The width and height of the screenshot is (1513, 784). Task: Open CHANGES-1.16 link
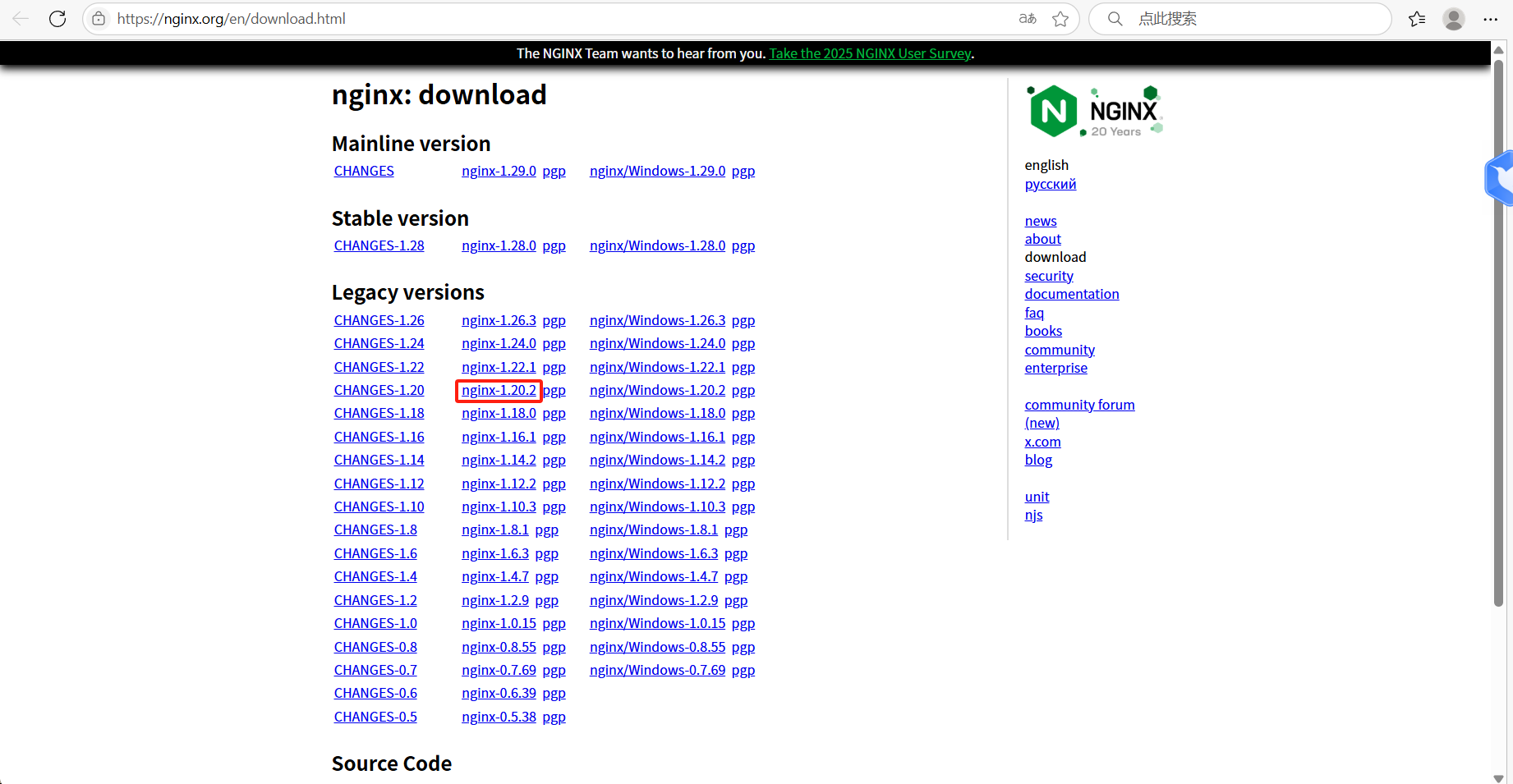[379, 437]
